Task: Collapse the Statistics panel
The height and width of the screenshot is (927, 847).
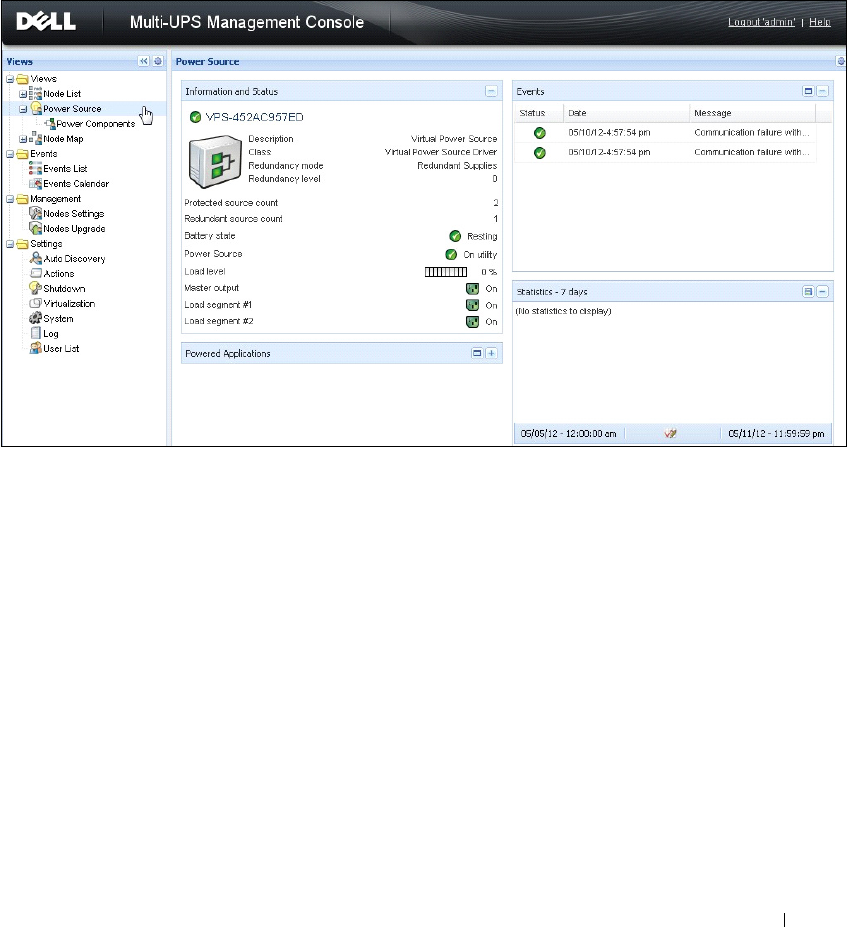Action: (x=822, y=291)
